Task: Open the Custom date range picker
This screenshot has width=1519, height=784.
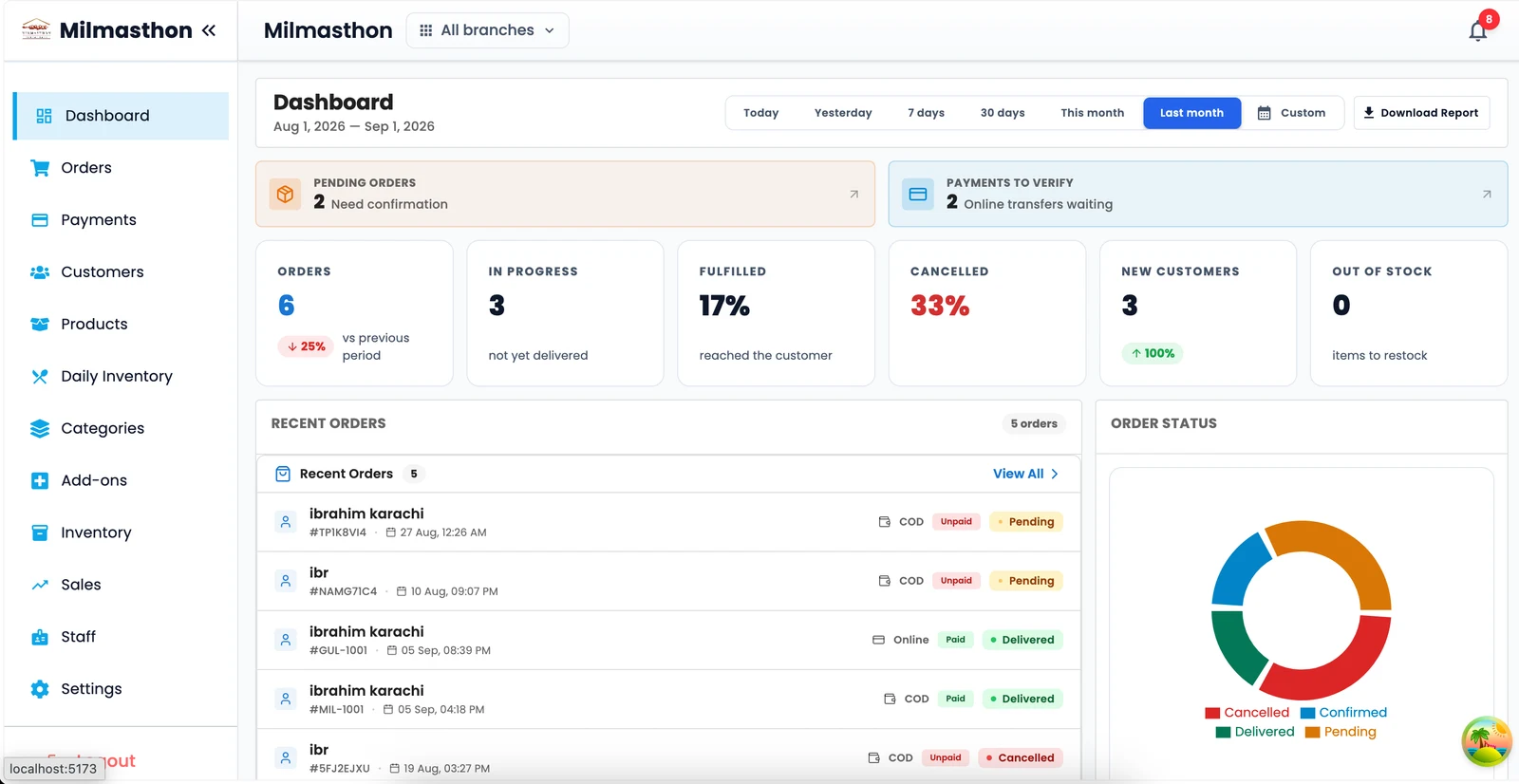Action: [x=1292, y=113]
